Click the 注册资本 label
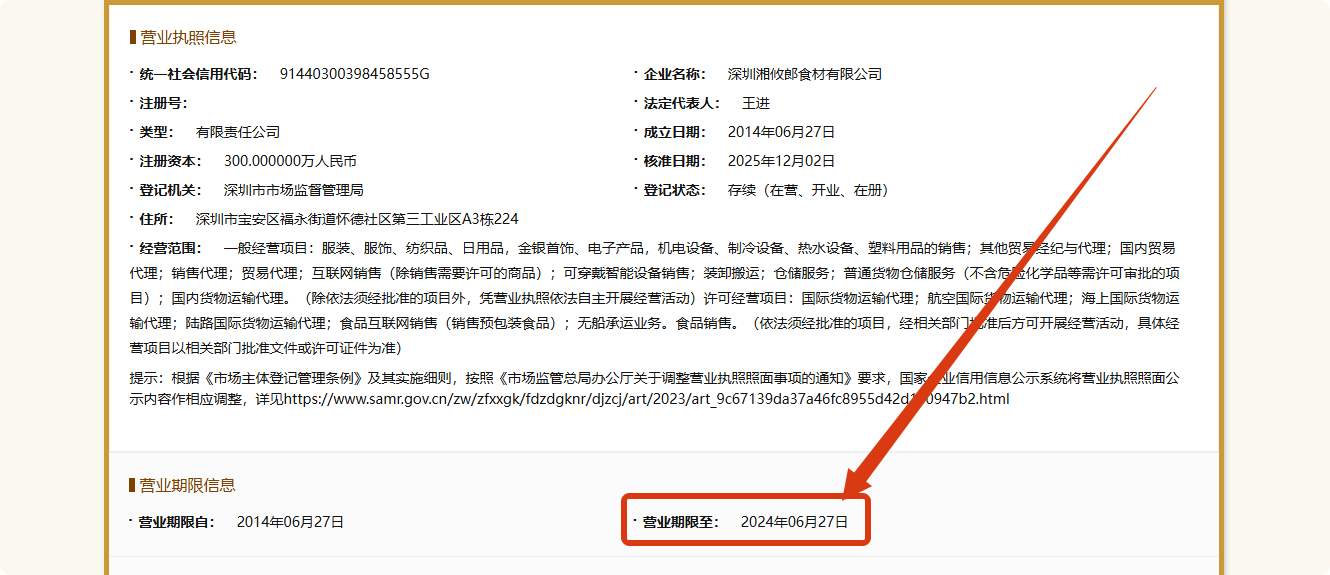Screen dimensions: 1330x575 170,161
